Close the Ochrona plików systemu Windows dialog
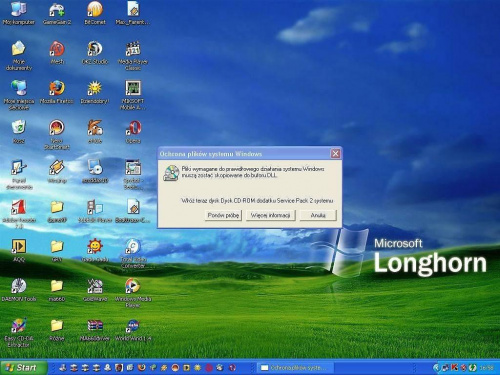The width and height of the screenshot is (500, 375). [335, 154]
